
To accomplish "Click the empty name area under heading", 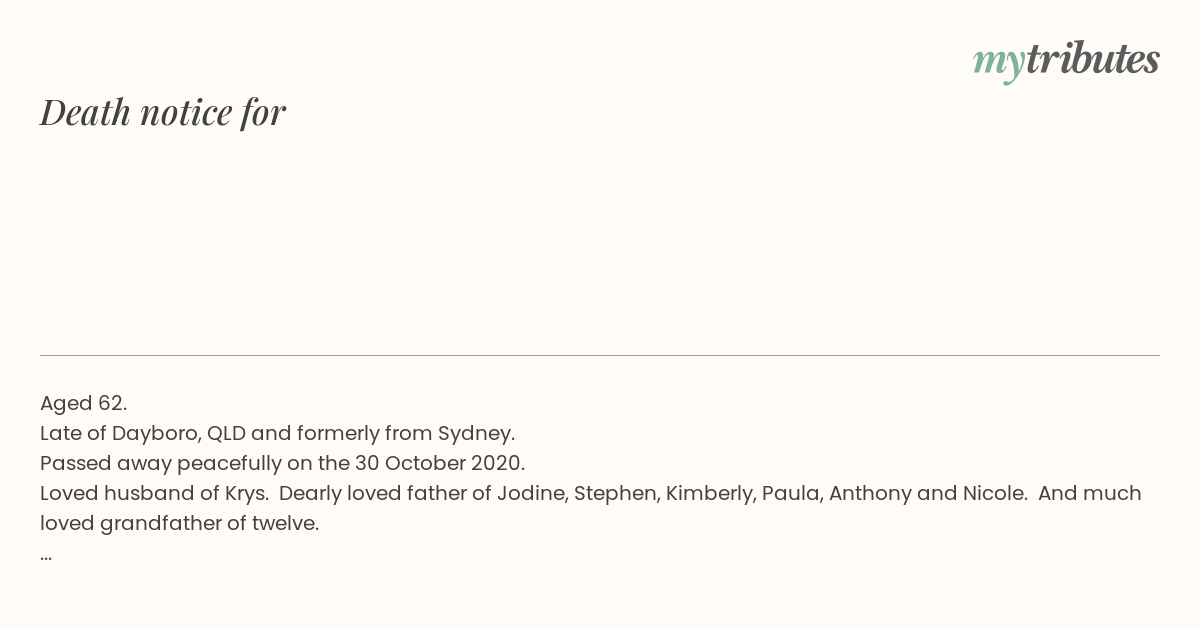I will tap(600, 240).
